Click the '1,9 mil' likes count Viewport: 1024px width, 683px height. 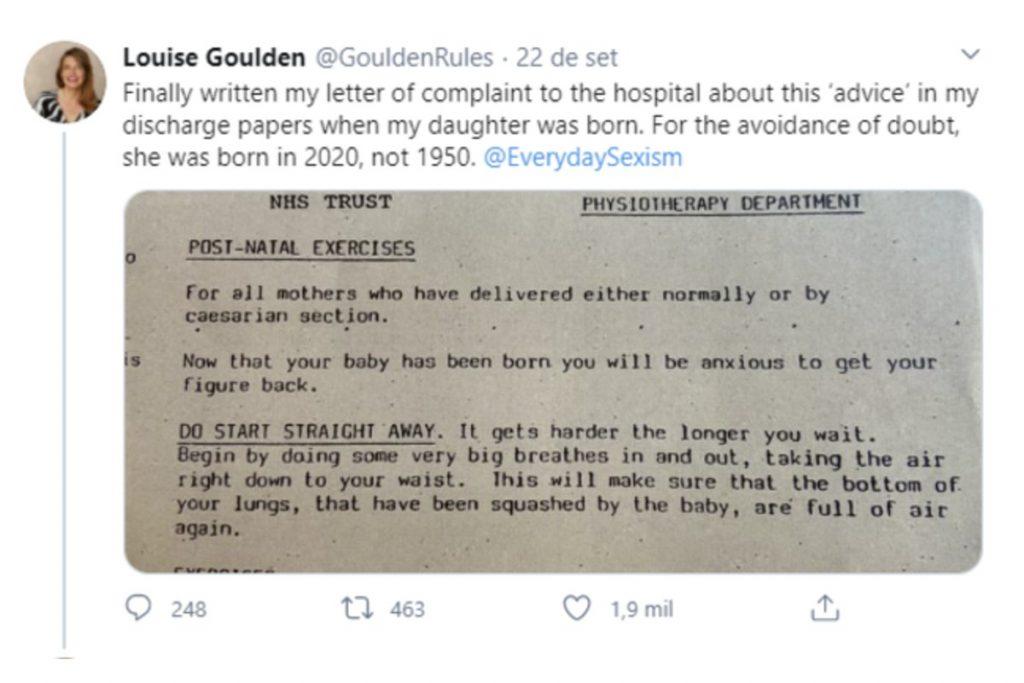641,609
